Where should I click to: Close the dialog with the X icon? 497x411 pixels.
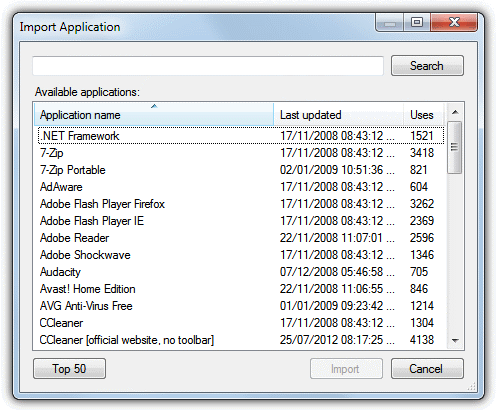[454, 23]
